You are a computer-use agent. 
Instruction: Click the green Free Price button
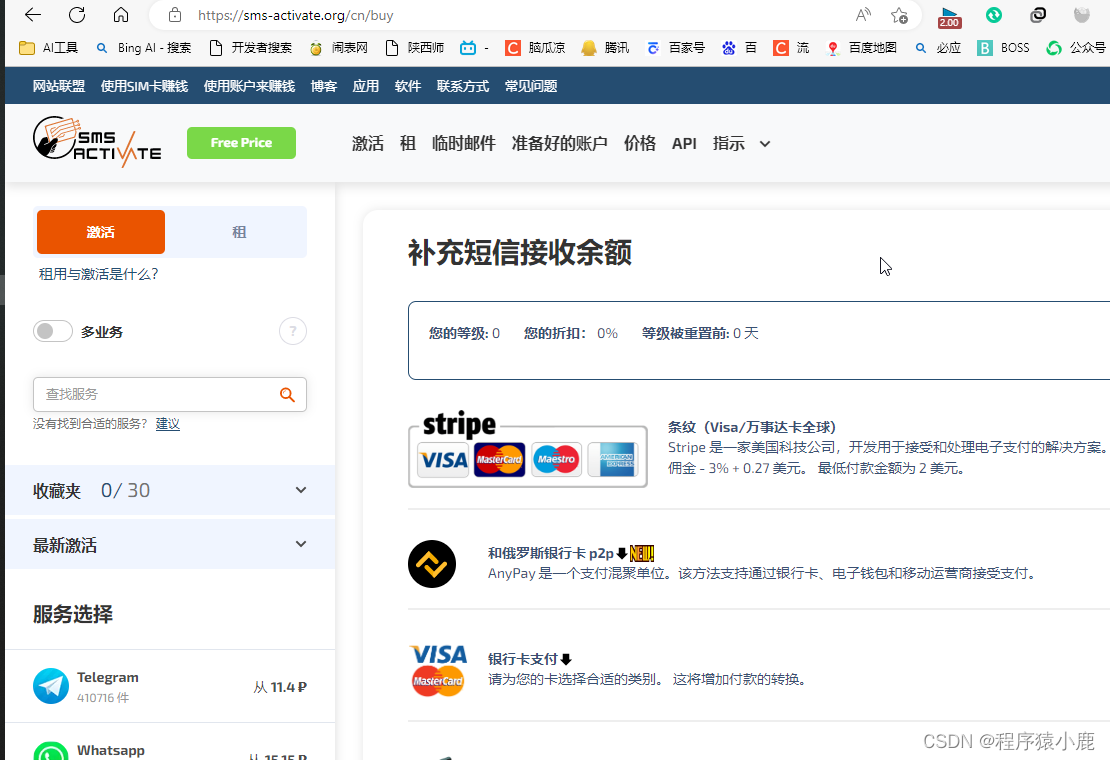[241, 143]
